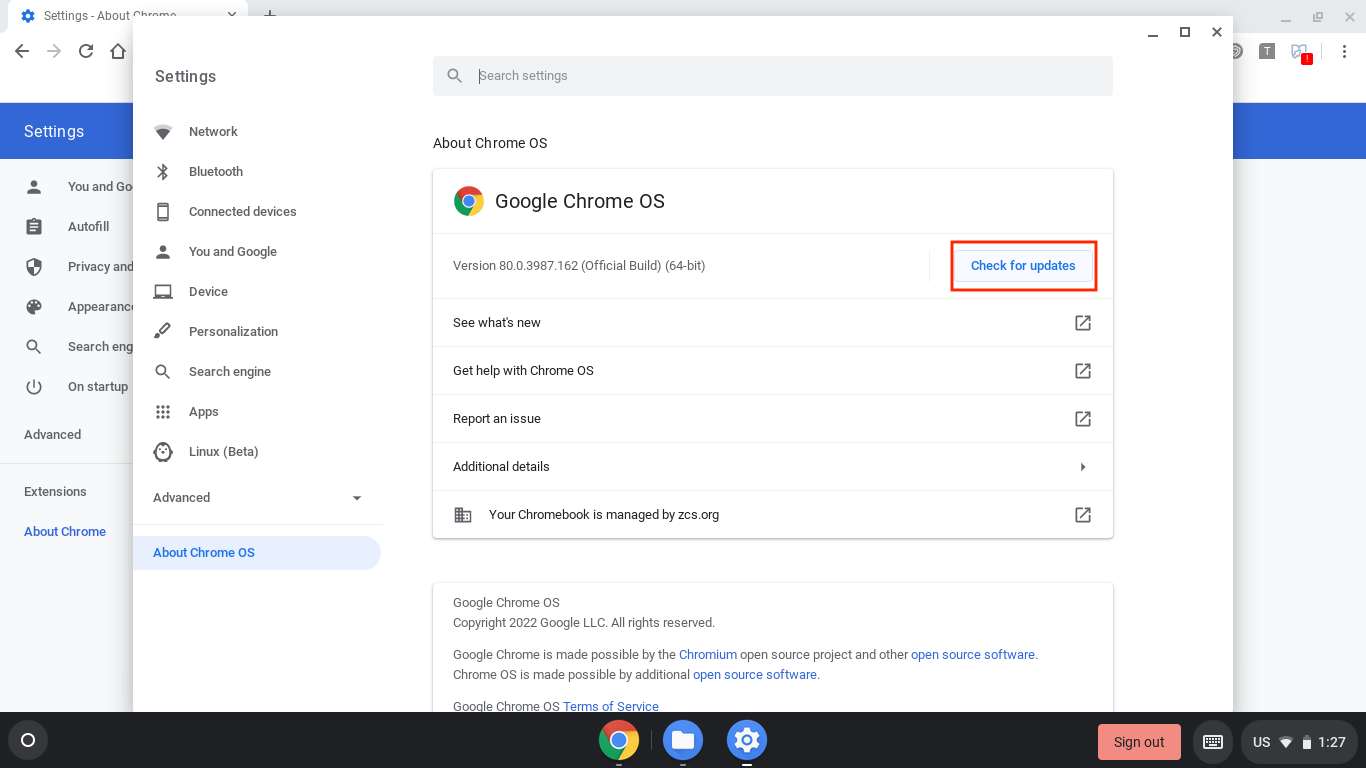Expand the Advanced section in OS Settings sidebar

click(x=258, y=498)
